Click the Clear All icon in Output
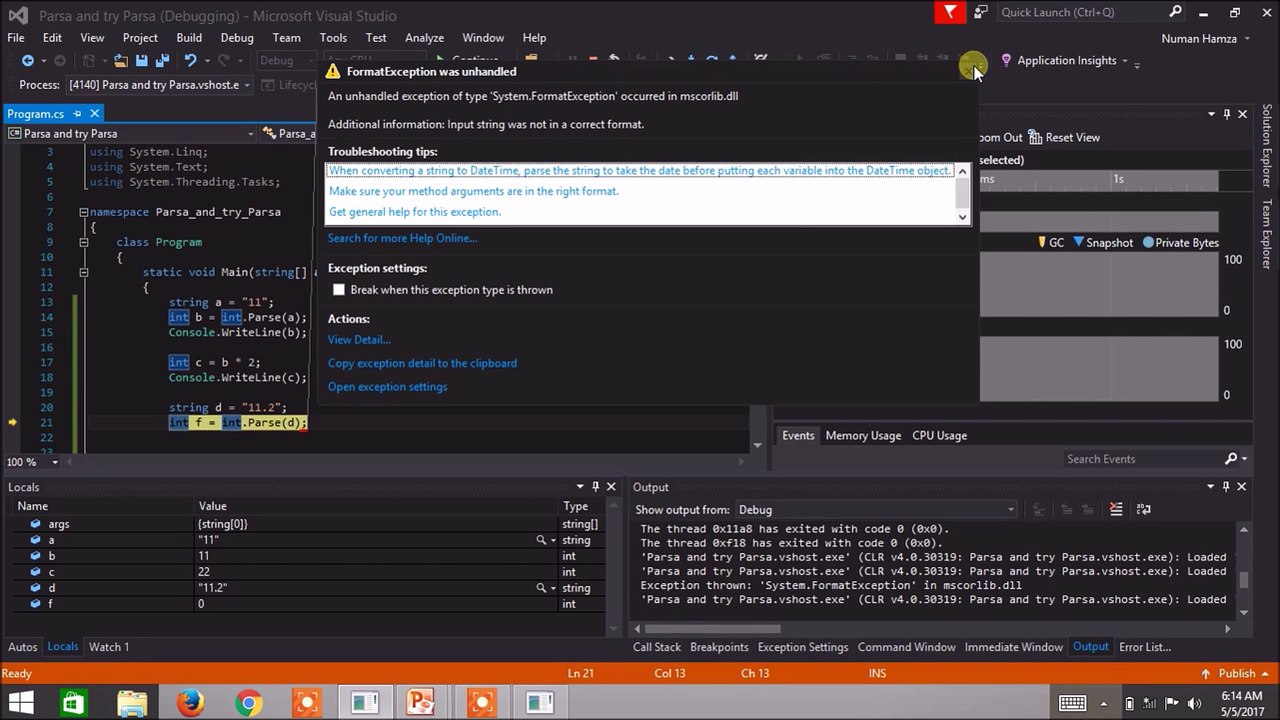The image size is (1280, 720). (1116, 509)
